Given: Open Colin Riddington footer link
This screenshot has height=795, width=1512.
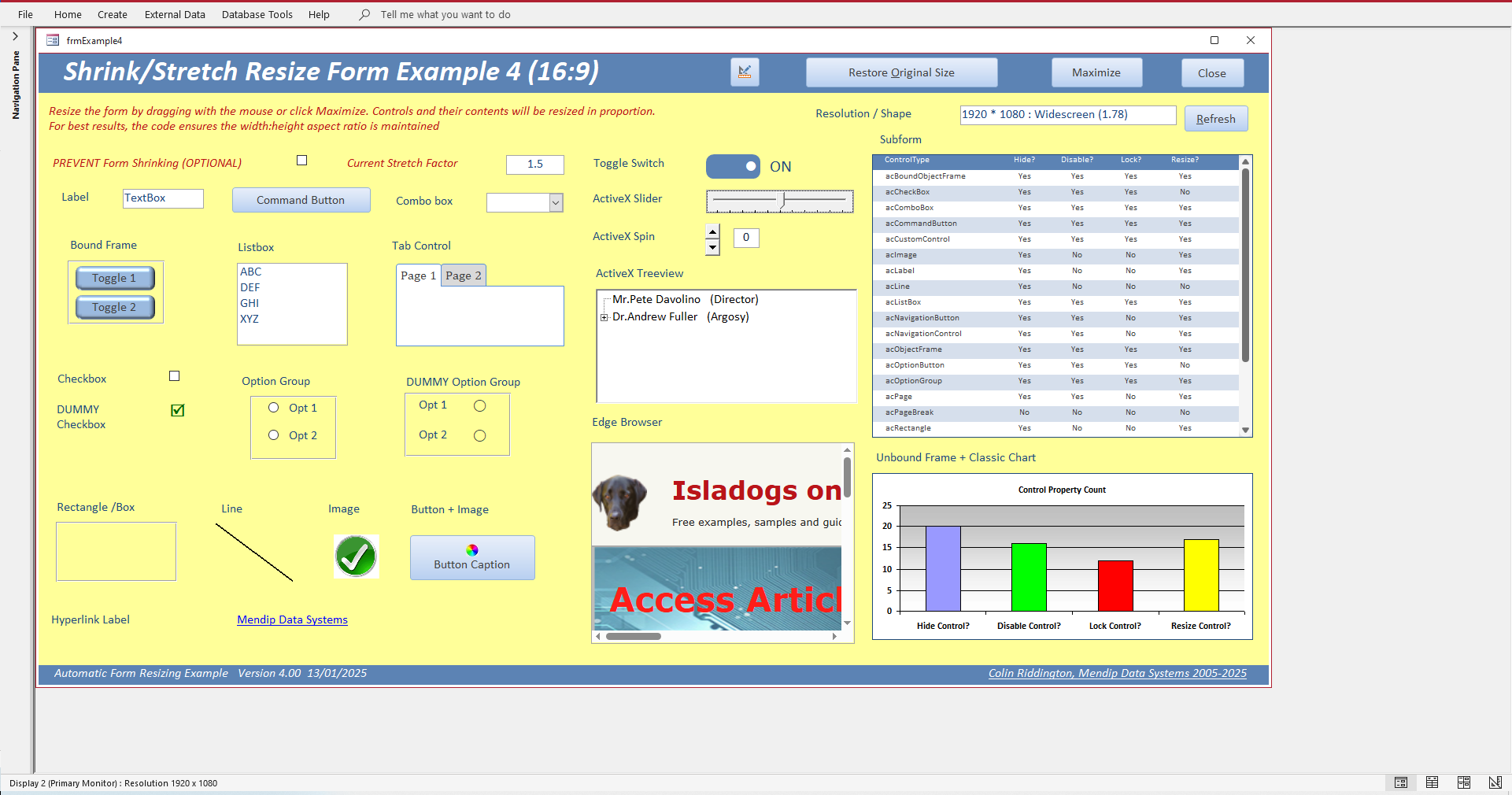Looking at the screenshot, I should point(1118,673).
